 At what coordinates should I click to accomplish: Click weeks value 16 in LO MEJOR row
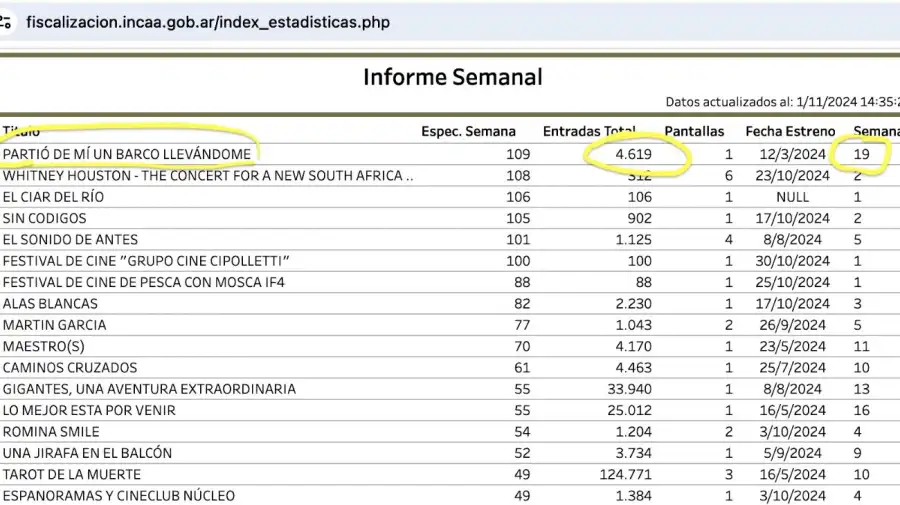click(x=861, y=410)
